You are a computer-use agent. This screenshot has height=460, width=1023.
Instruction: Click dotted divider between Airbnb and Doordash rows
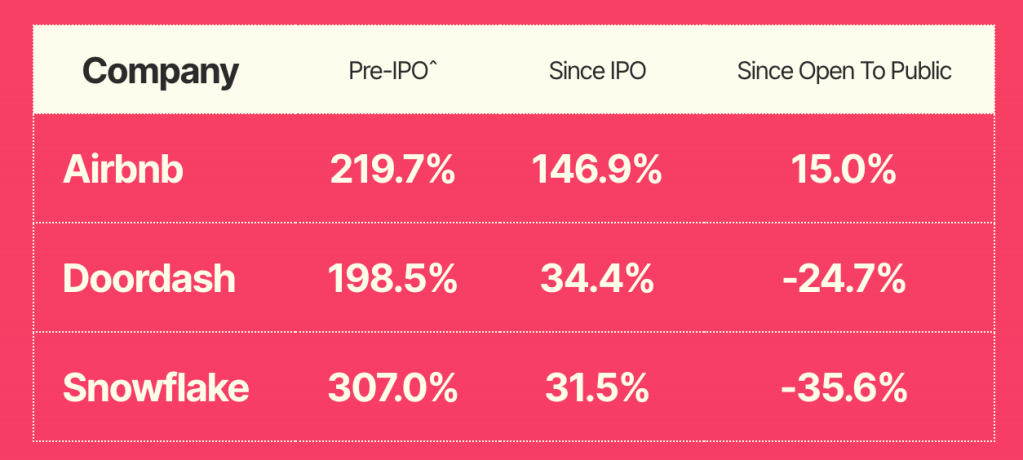tap(514, 222)
